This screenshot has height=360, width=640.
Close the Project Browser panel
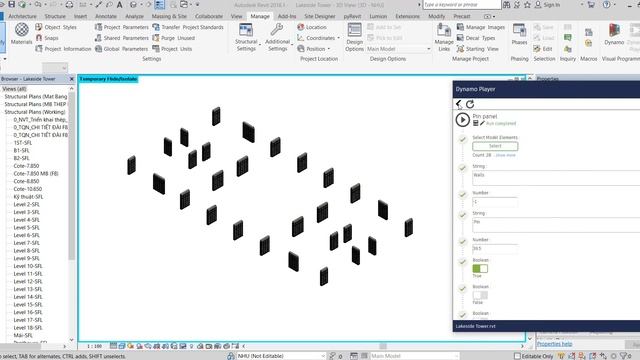point(72,79)
